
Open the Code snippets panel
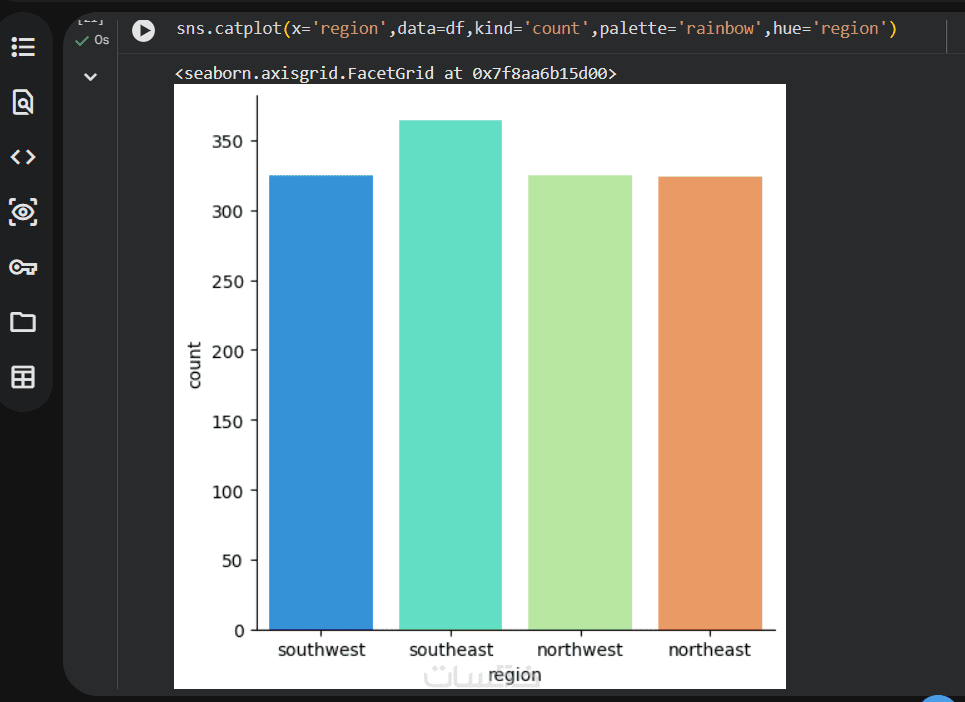[x=22, y=157]
